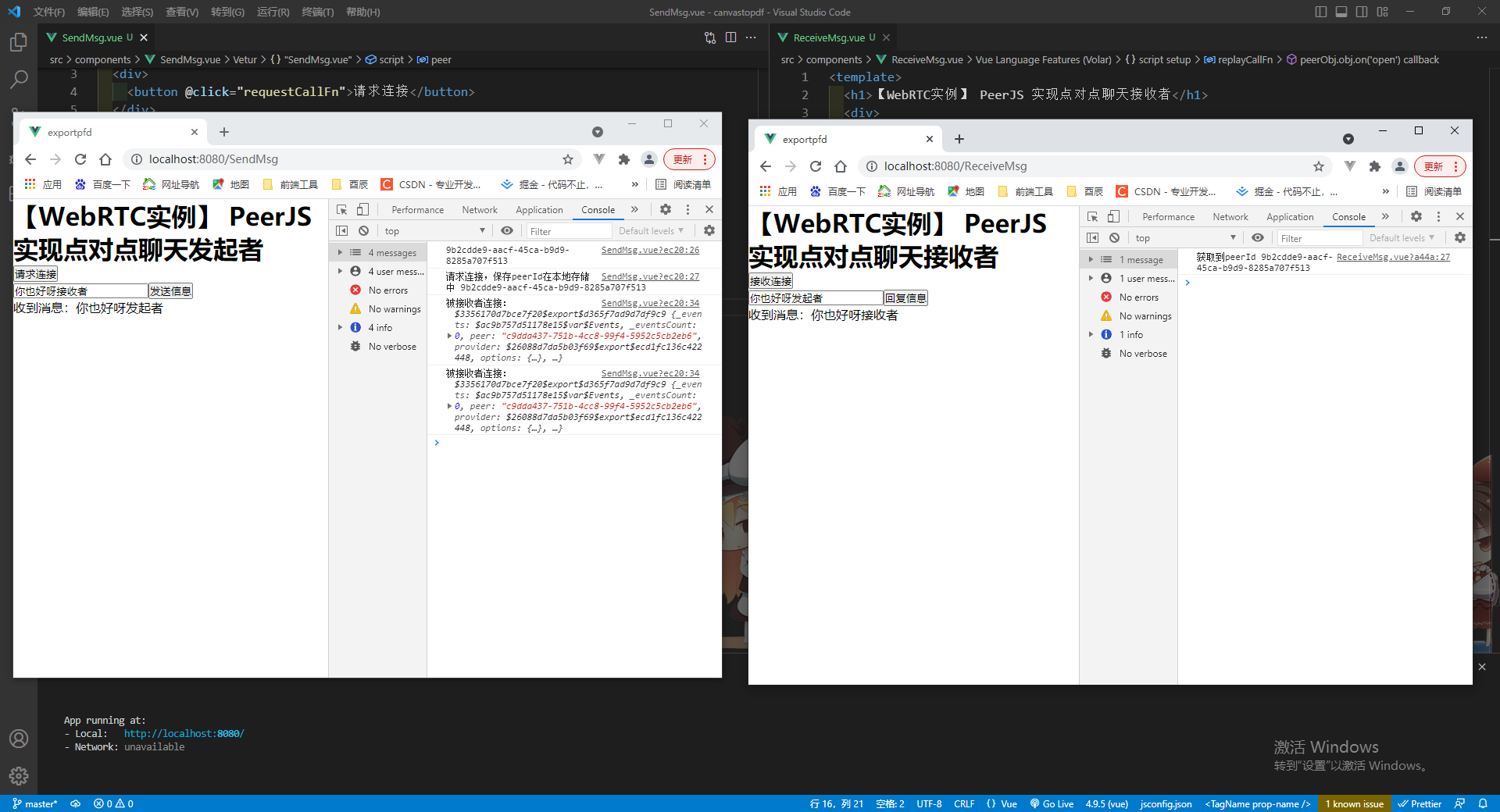
Task: Toggle console sidebar in SendMsg DevTools
Action: click(341, 231)
